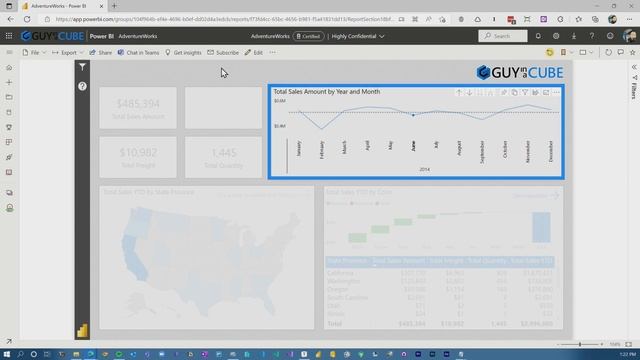
Task: Open the comments icon
Action: tap(620, 53)
